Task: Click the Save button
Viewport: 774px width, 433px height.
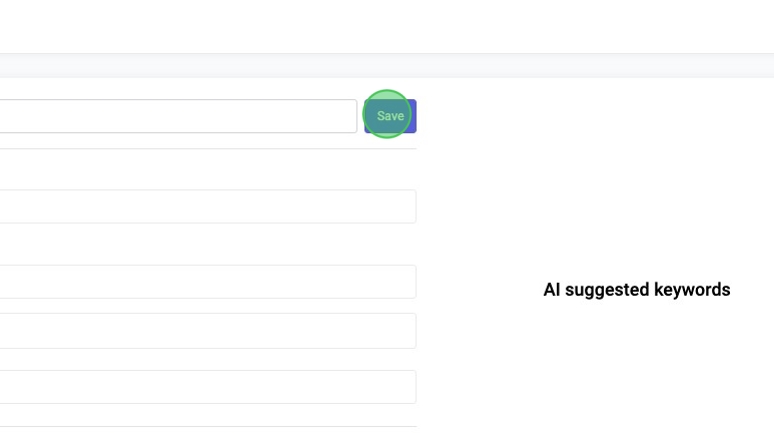Action: 390,116
